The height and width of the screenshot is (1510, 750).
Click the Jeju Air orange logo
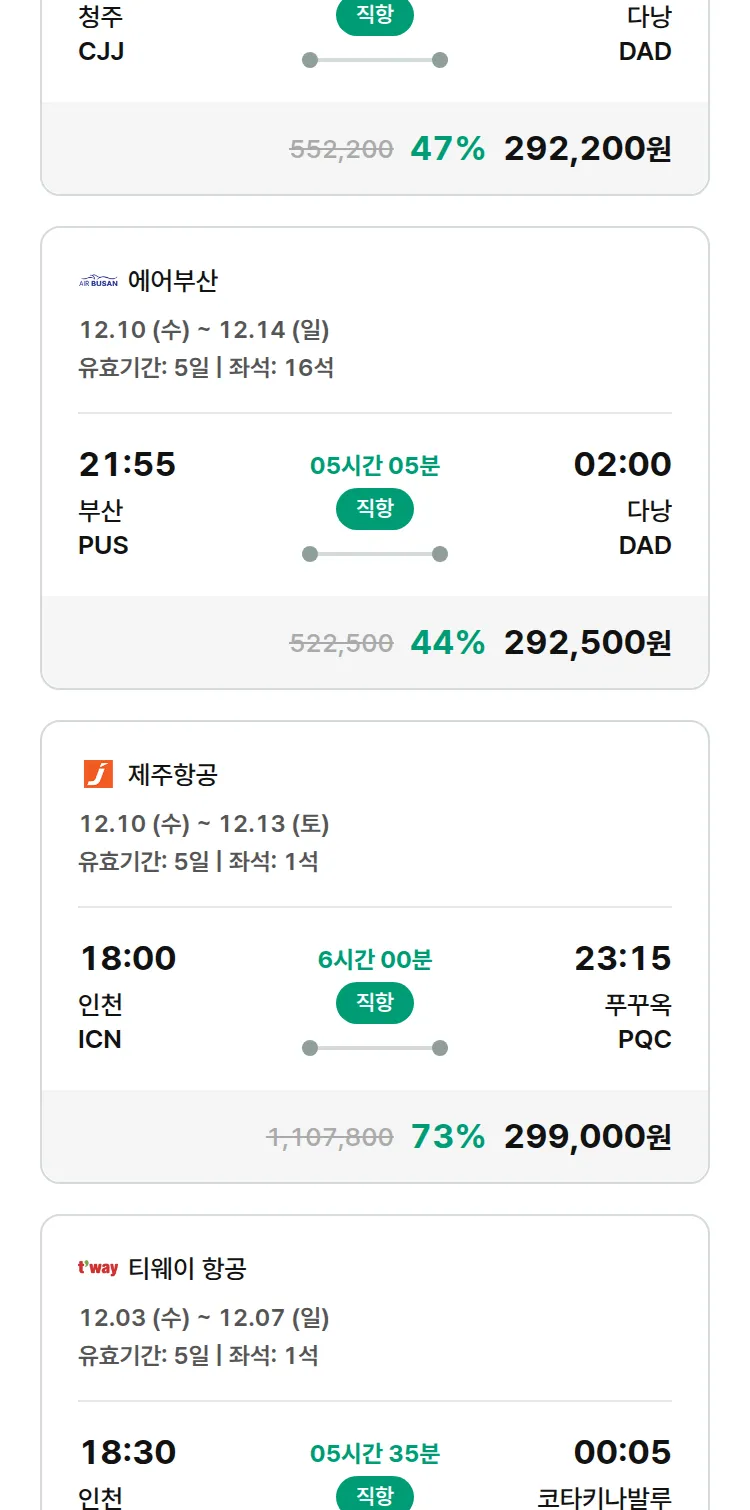[x=98, y=774]
